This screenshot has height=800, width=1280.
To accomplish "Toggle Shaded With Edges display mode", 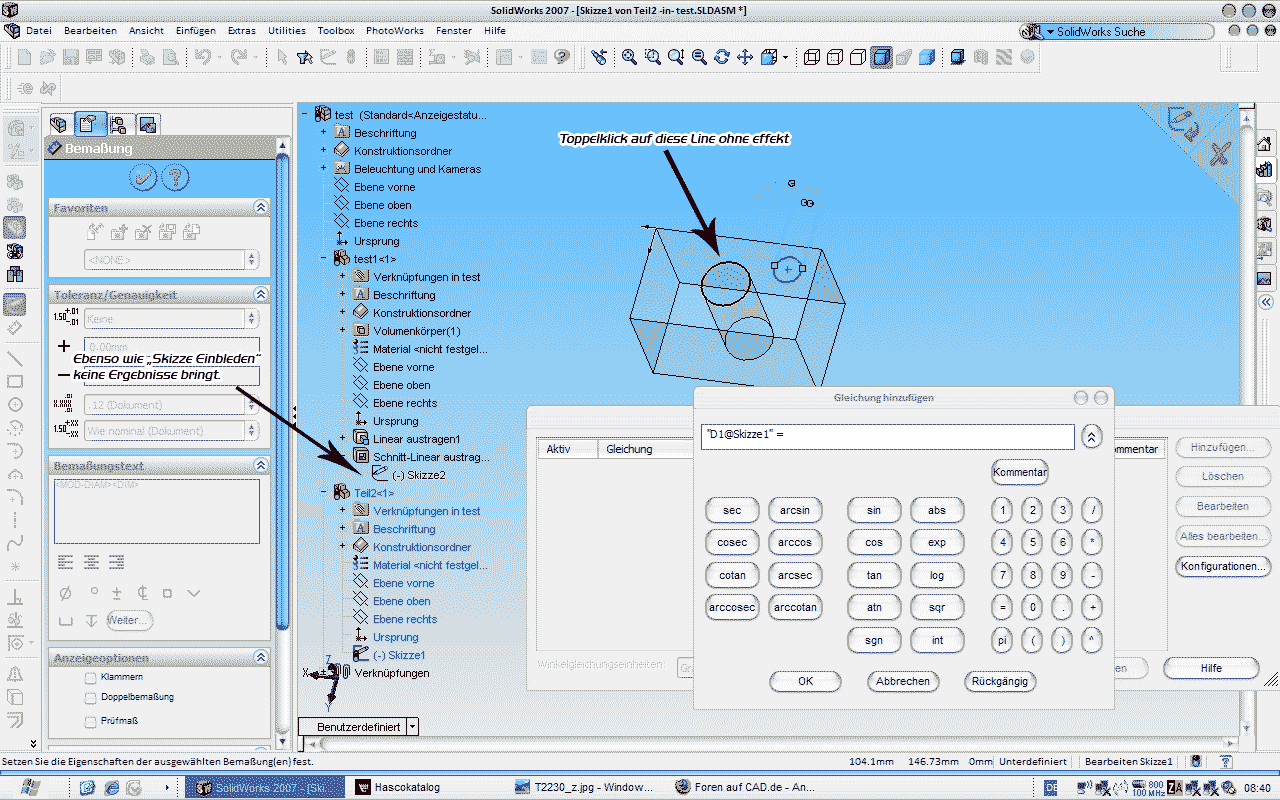I will [x=881, y=57].
